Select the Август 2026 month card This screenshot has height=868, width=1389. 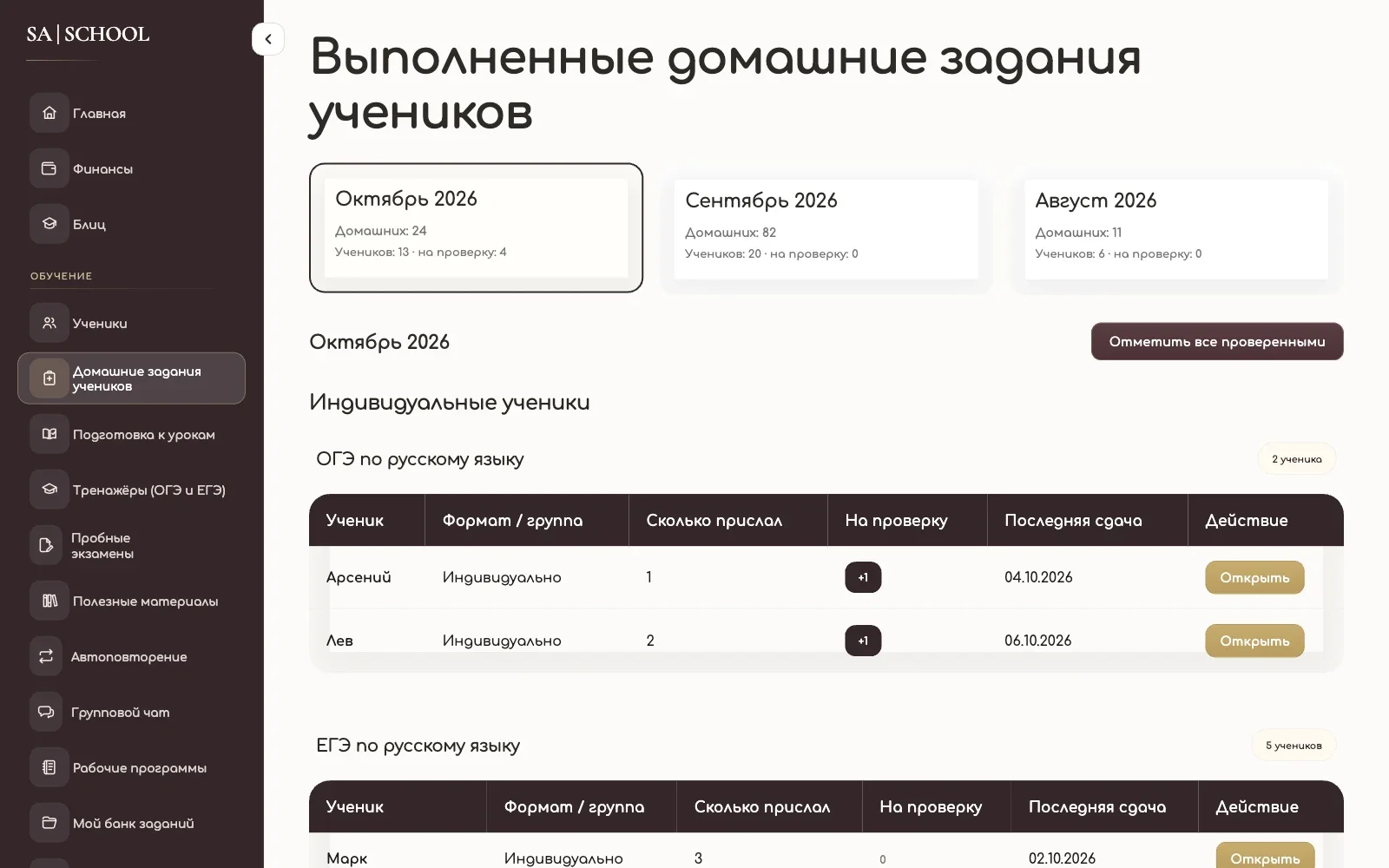(x=1176, y=229)
